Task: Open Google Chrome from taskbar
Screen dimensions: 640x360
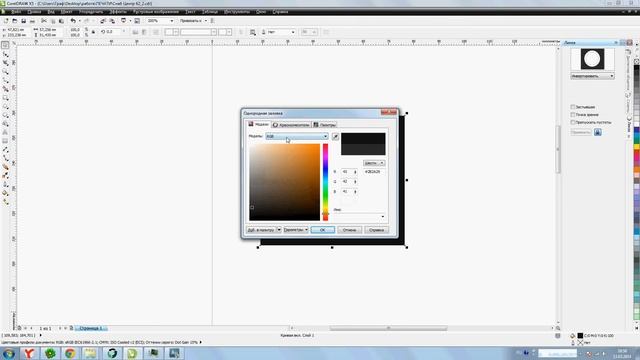Action: [70, 353]
